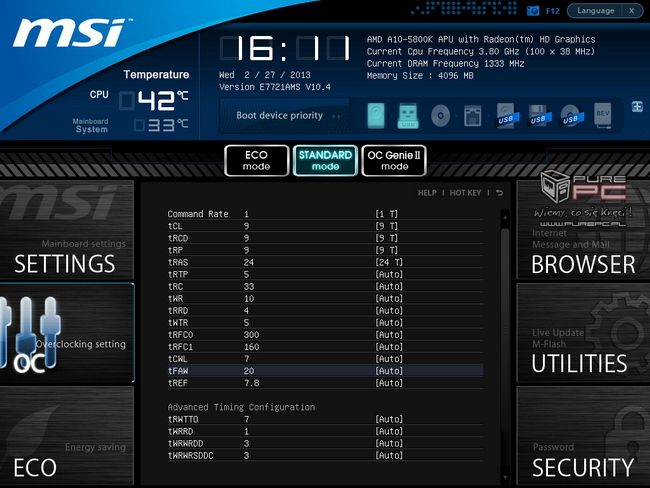Click the HELP link
The height and width of the screenshot is (488, 650).
point(427,193)
